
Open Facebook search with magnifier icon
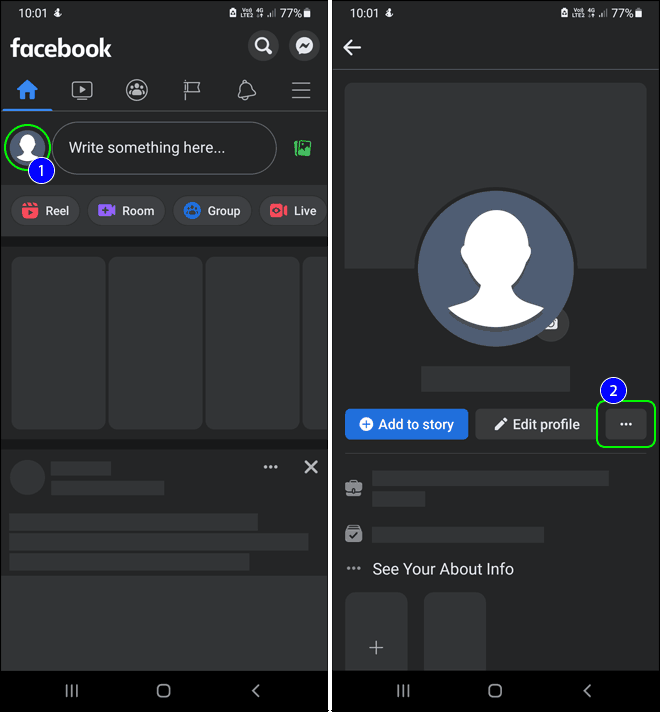tap(263, 45)
